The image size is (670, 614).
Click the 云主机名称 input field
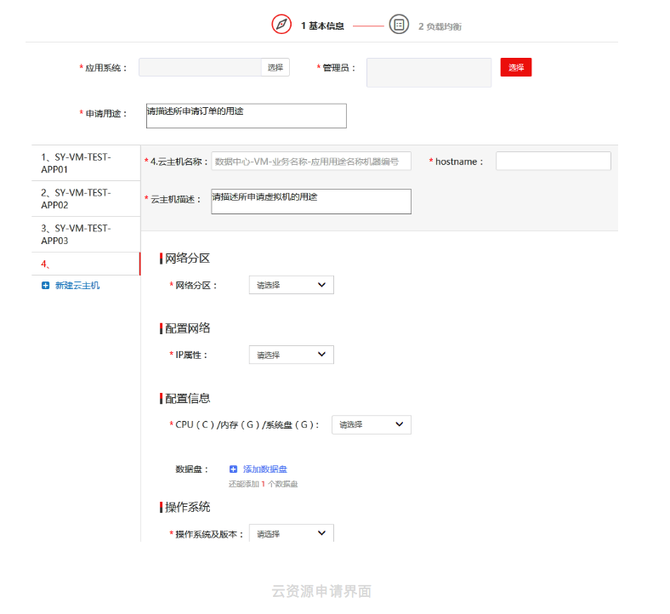[311, 161]
